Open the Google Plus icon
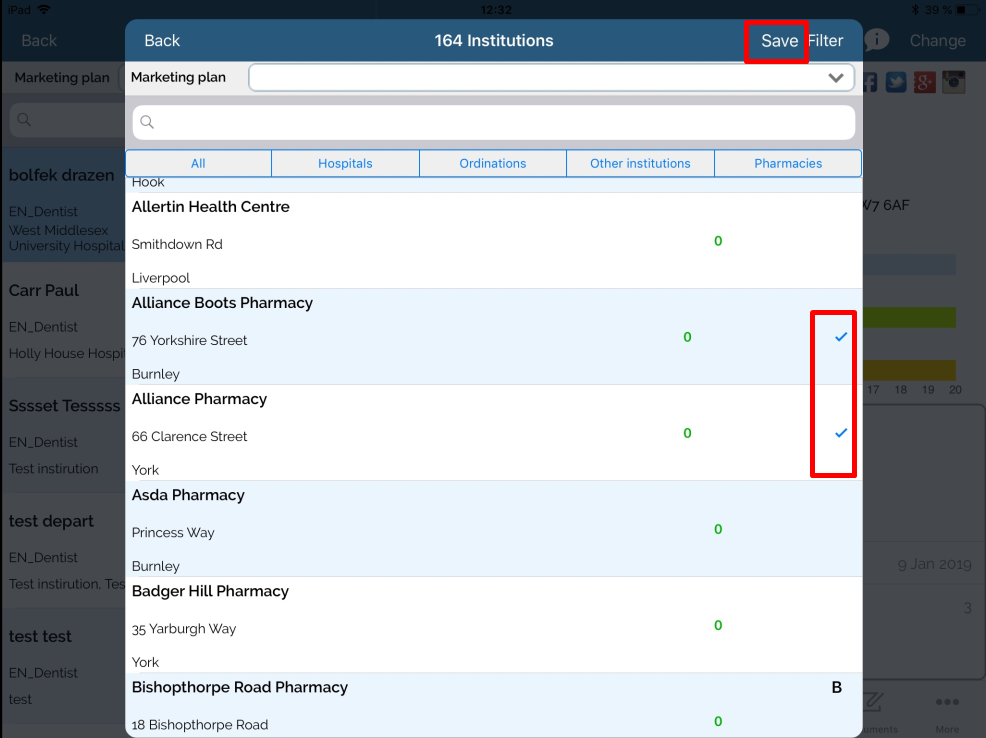This screenshot has width=986, height=738. tap(925, 82)
